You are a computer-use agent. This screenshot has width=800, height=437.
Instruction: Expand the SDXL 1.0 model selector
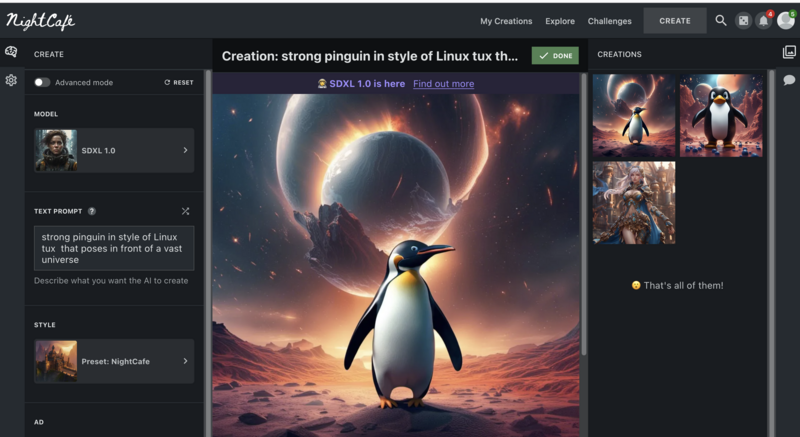pos(114,150)
